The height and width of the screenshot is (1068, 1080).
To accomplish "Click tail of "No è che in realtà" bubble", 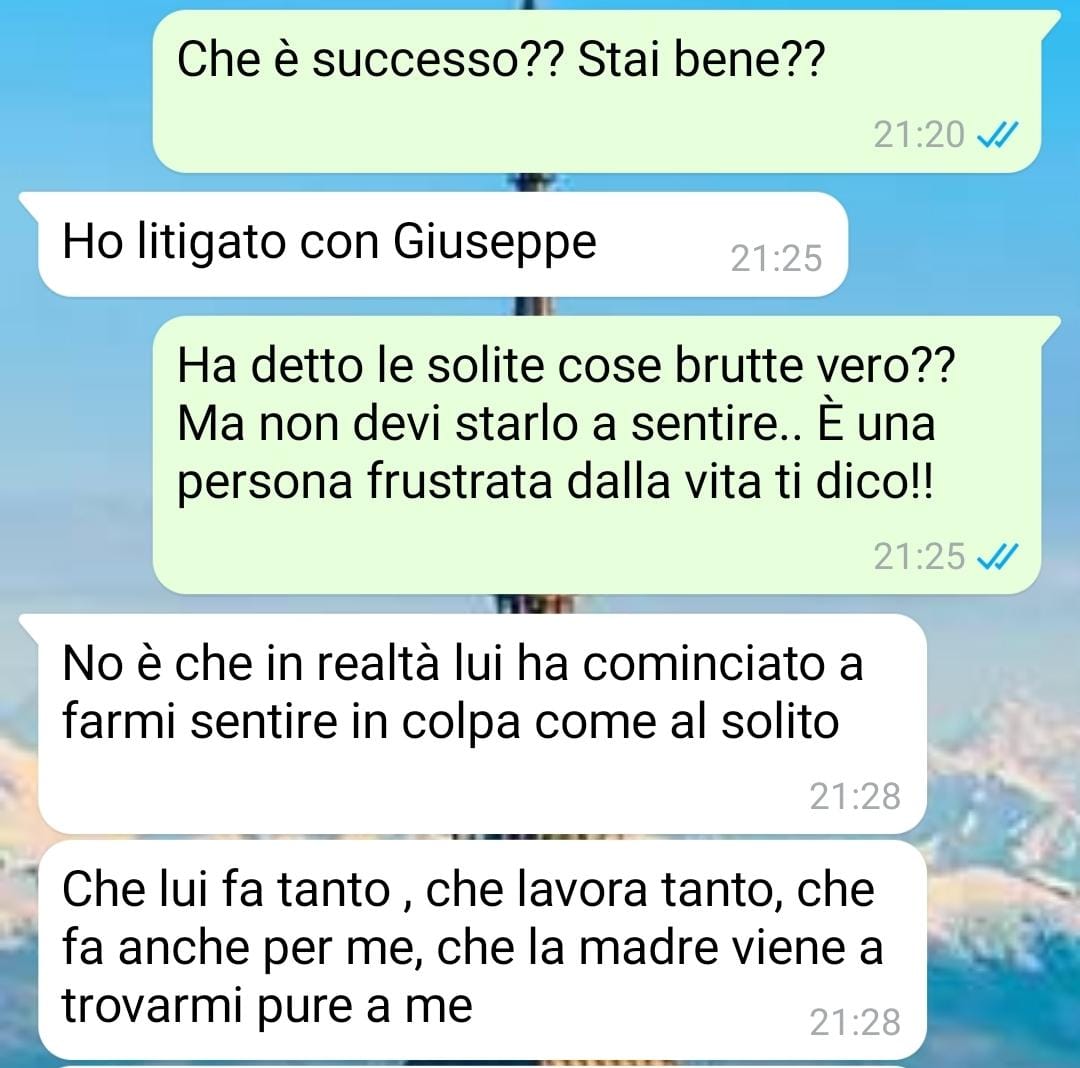I will 32,624.
